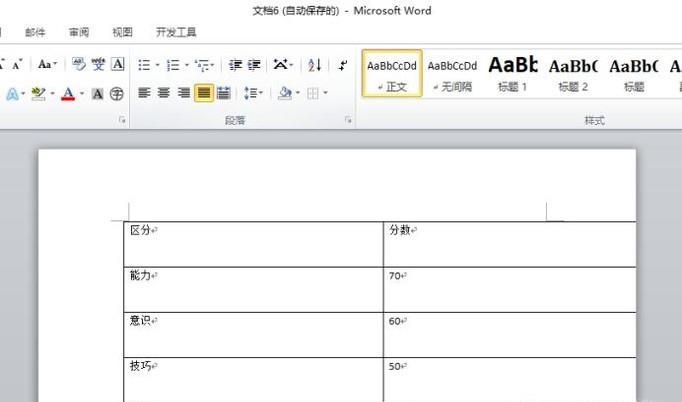This screenshot has width=682, height=402.
Task: Apply the text highlight color marker
Action: coord(39,93)
